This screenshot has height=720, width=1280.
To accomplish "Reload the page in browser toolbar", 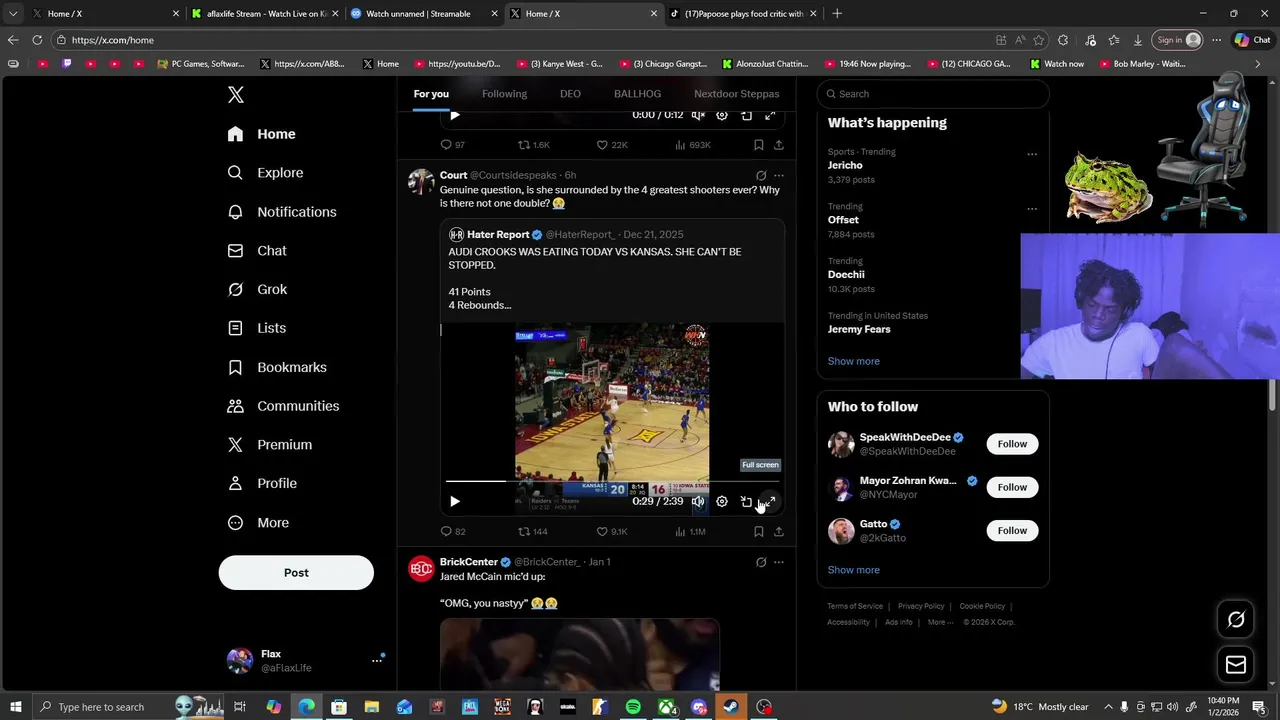I will (37, 40).
